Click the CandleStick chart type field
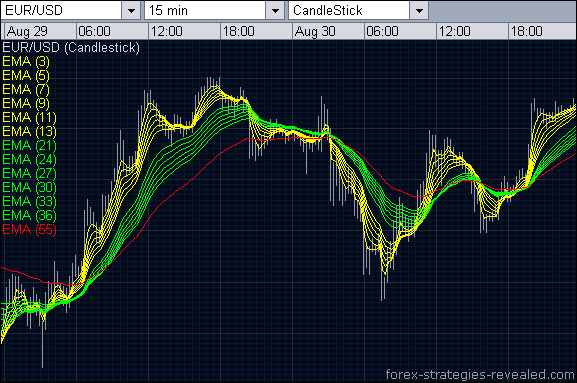This screenshot has width=577, height=383. (x=349, y=11)
